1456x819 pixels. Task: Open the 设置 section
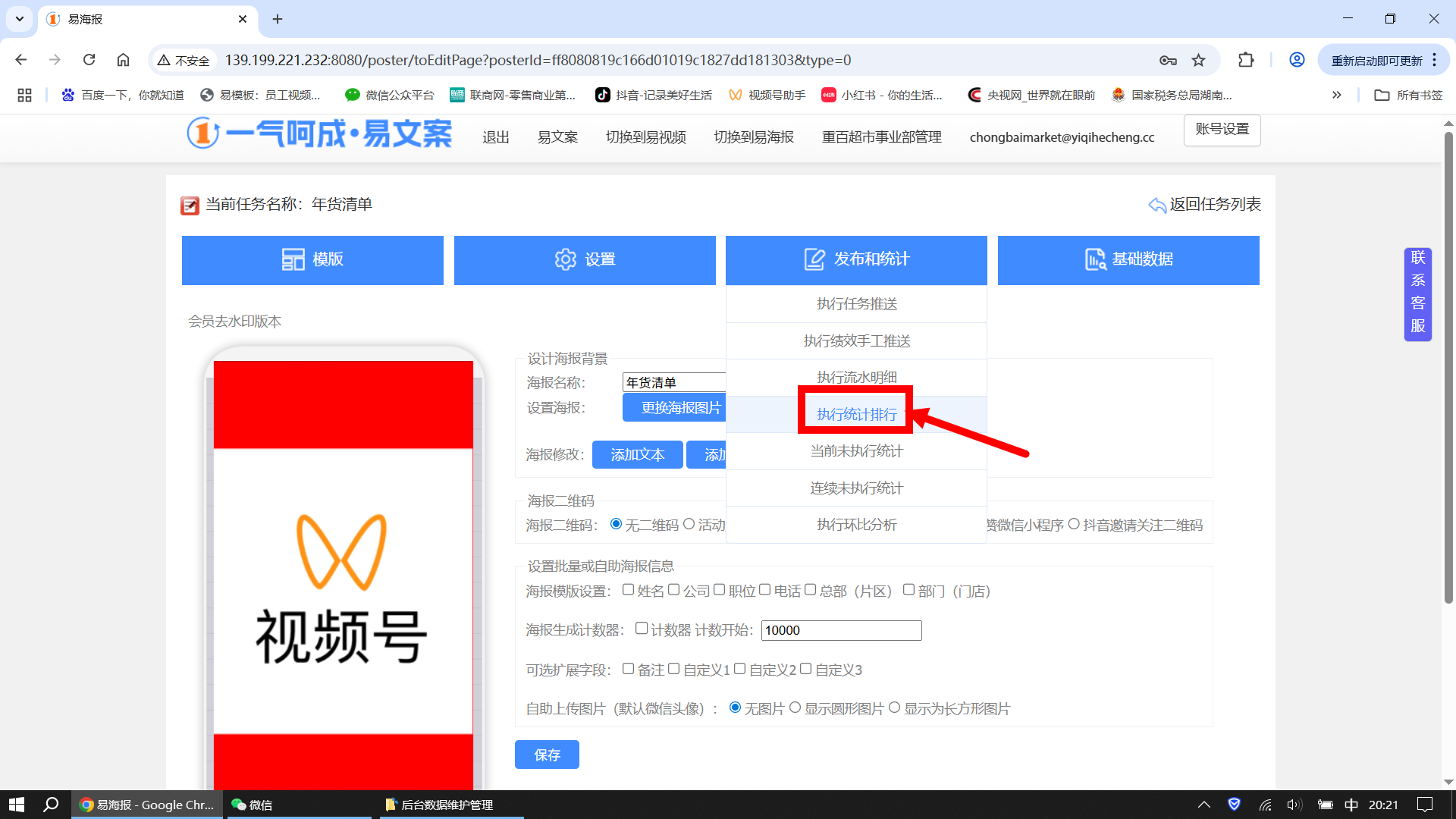click(585, 260)
